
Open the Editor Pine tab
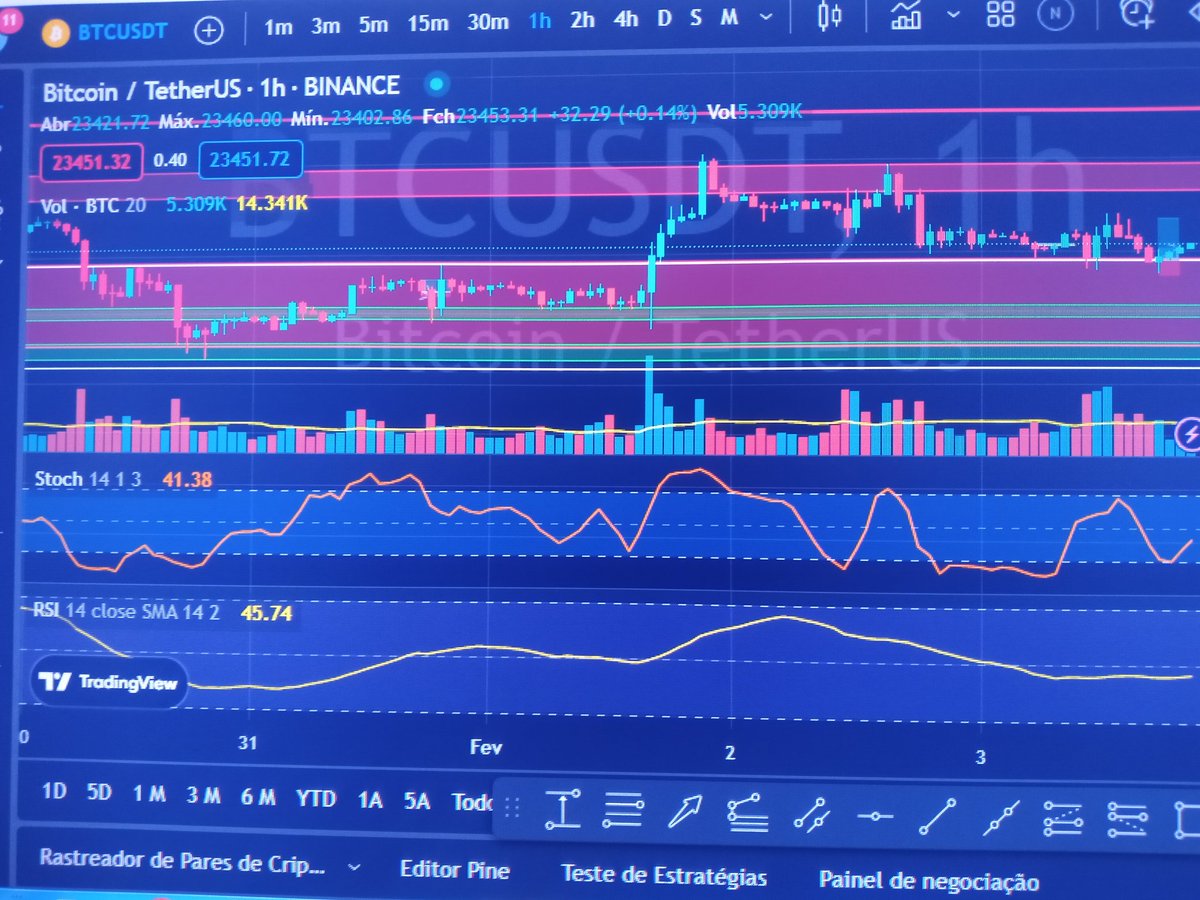coord(455,870)
